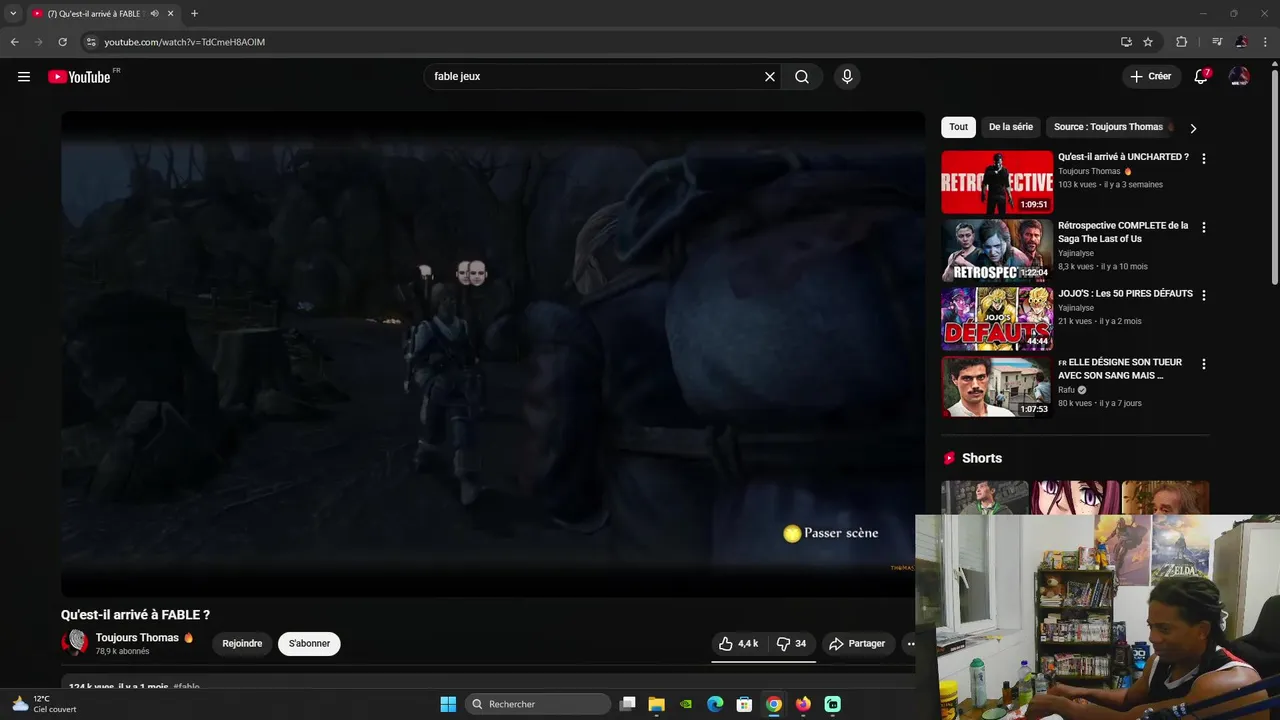Switch to Google Chrome in the taskbar
The height and width of the screenshot is (720, 1280).
pyautogui.click(x=774, y=704)
